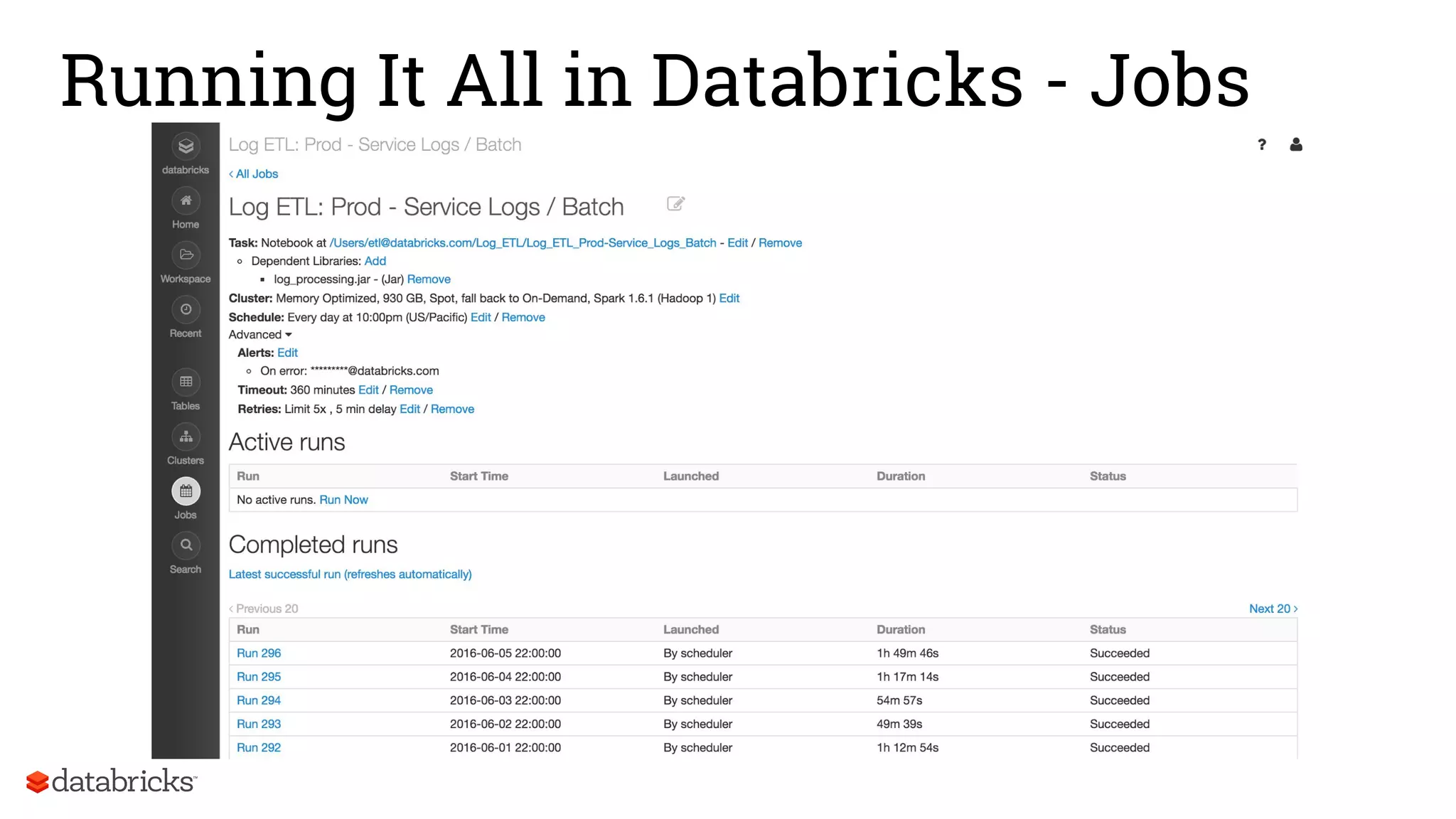The height and width of the screenshot is (819, 1456).
Task: Open Latest successful run link
Action: click(x=350, y=574)
